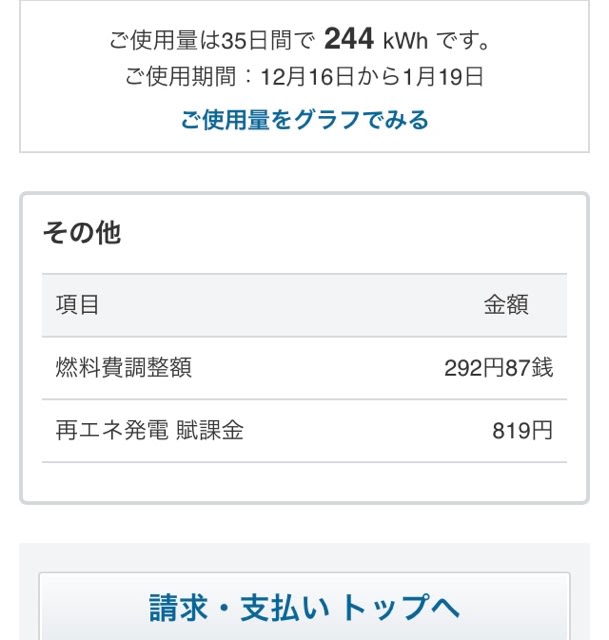
Task: Tap the 請求・支払いトップへ button
Action: point(304,607)
